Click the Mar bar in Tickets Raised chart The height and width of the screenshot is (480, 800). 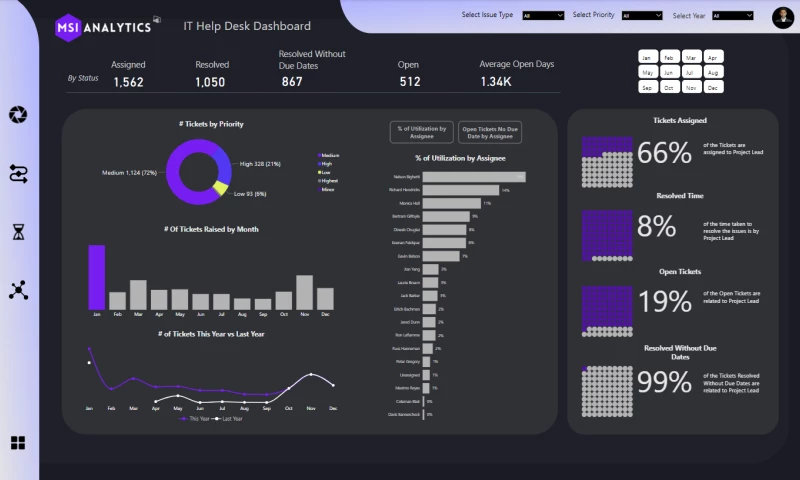[138, 295]
